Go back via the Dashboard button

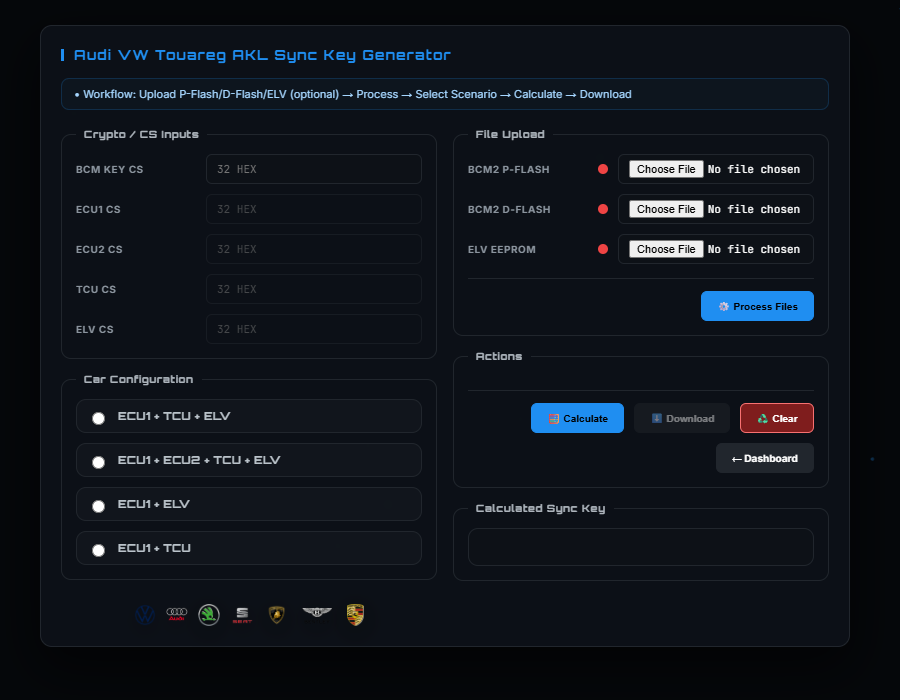point(764,458)
